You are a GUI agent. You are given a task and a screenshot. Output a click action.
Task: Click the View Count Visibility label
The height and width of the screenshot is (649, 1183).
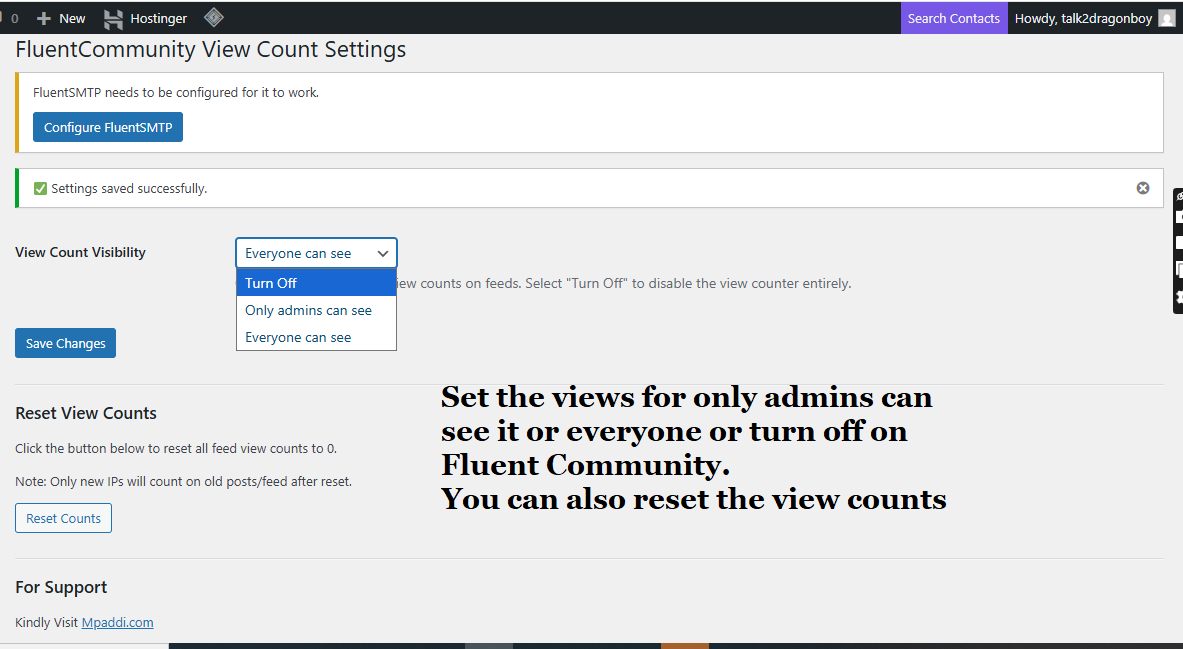[x=80, y=252]
